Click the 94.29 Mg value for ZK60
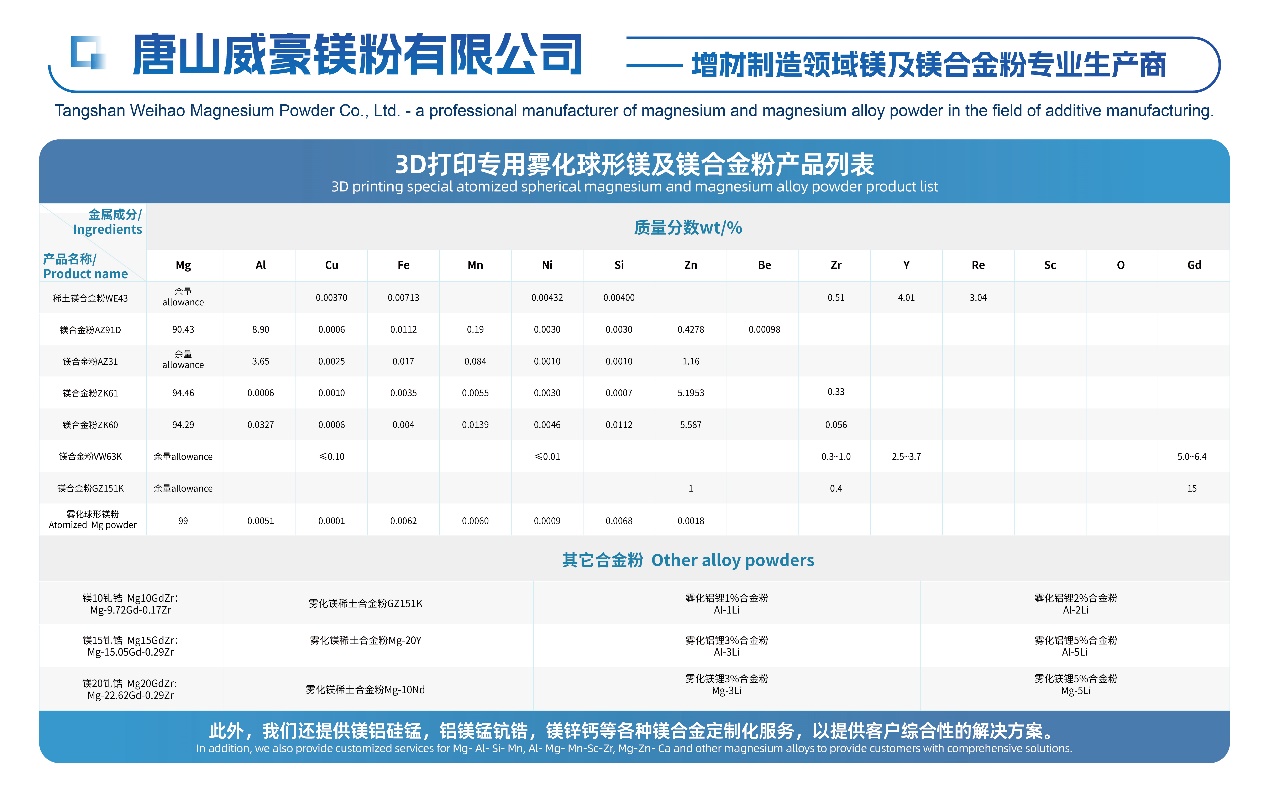The width and height of the screenshot is (1269, 795). click(x=183, y=425)
